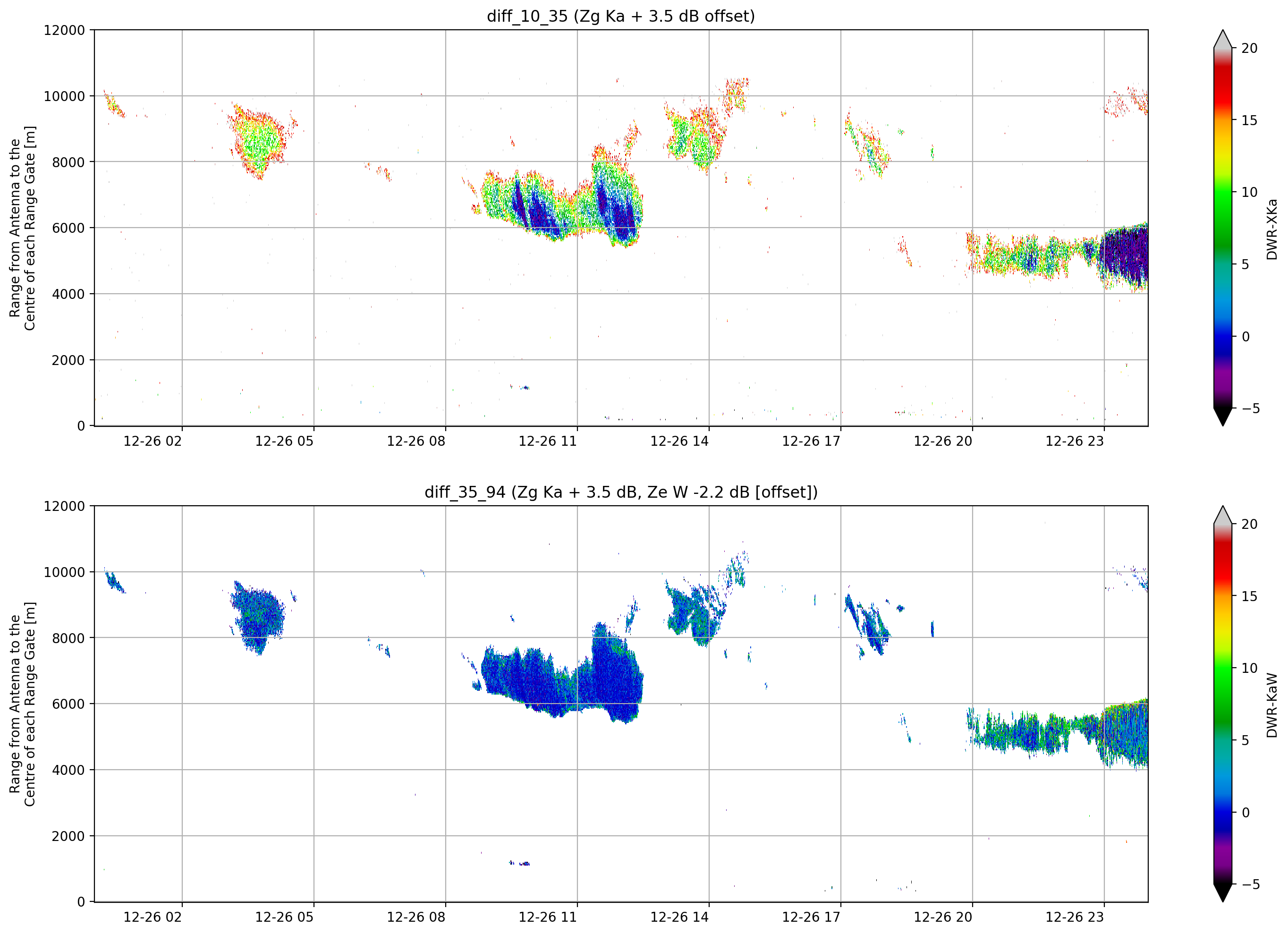The width and height of the screenshot is (1288, 934).
Task: Select the 5 tick on DWR-XKa colorbar
Action: pos(1246,264)
